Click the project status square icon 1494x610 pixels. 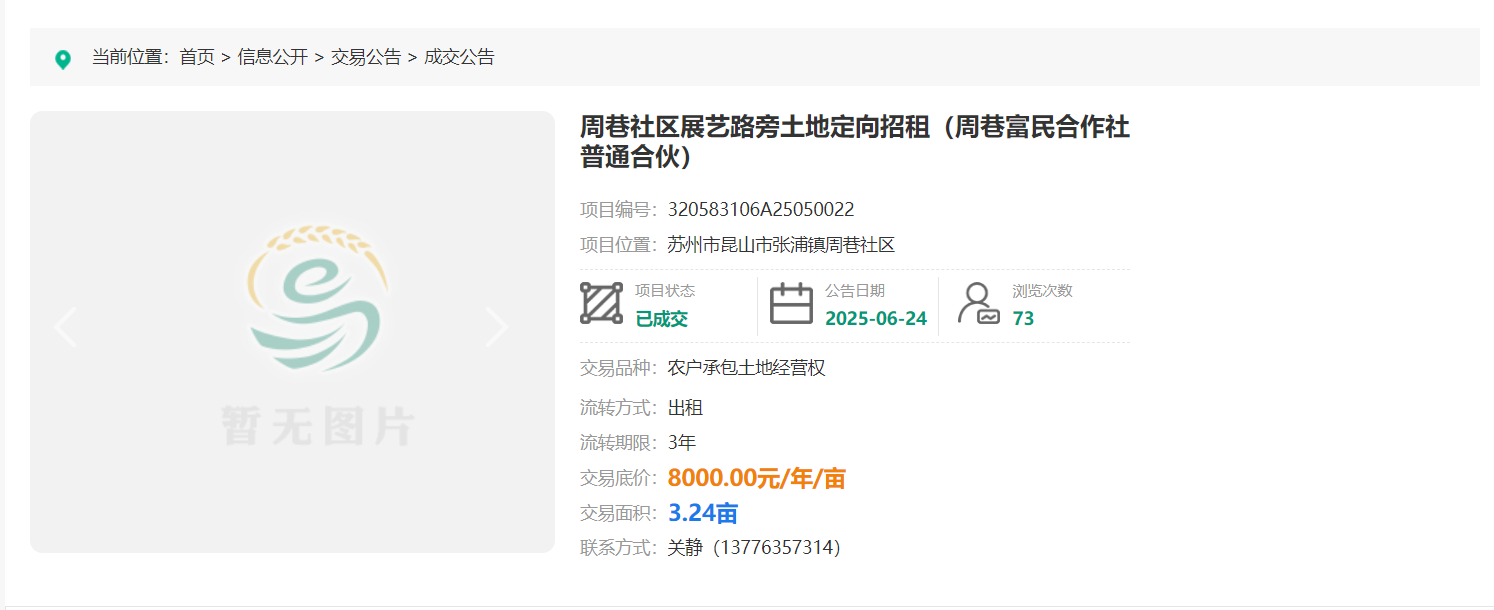tap(601, 303)
